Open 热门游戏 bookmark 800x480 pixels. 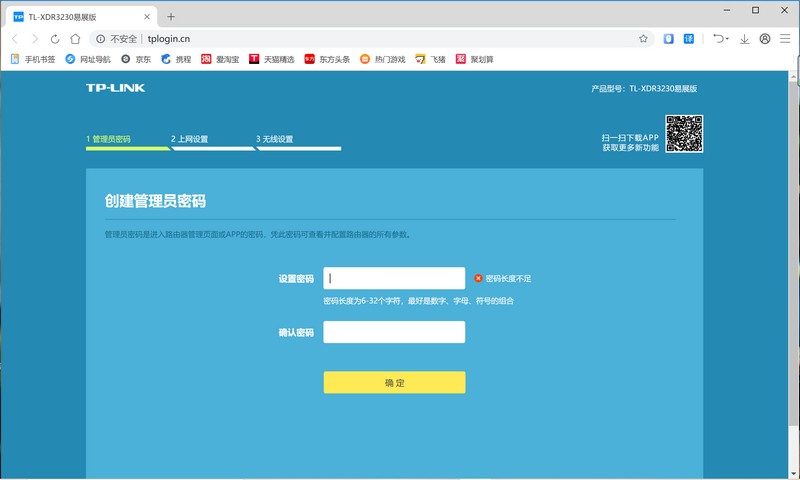coord(383,59)
